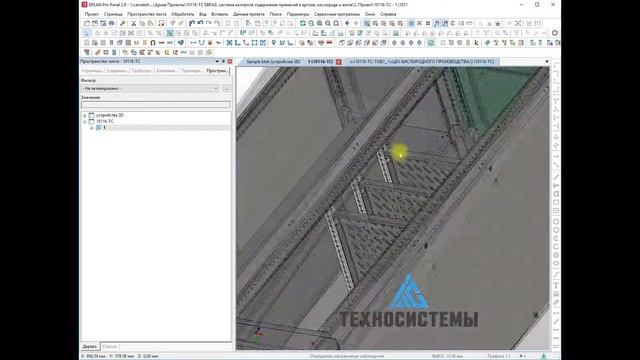Viewport: 640px width, 360px height.
Task: Expand the устройства 3D tree node
Action: (x=85, y=115)
